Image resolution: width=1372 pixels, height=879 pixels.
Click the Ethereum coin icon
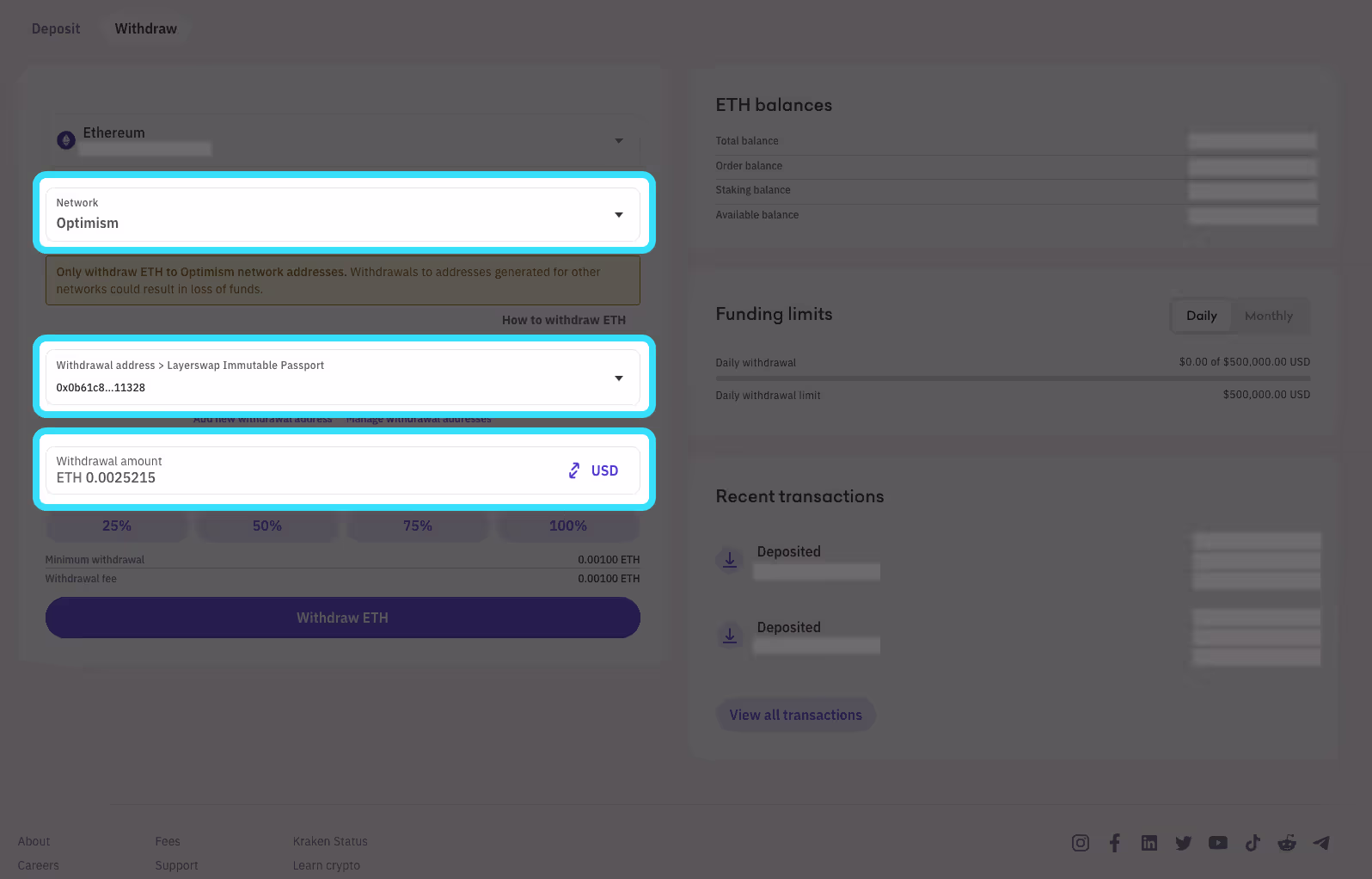point(66,140)
